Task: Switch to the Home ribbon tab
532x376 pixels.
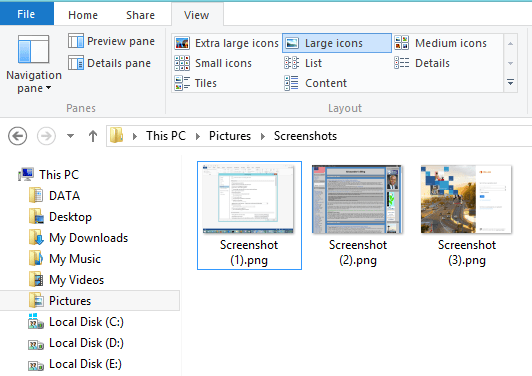Action: point(83,15)
